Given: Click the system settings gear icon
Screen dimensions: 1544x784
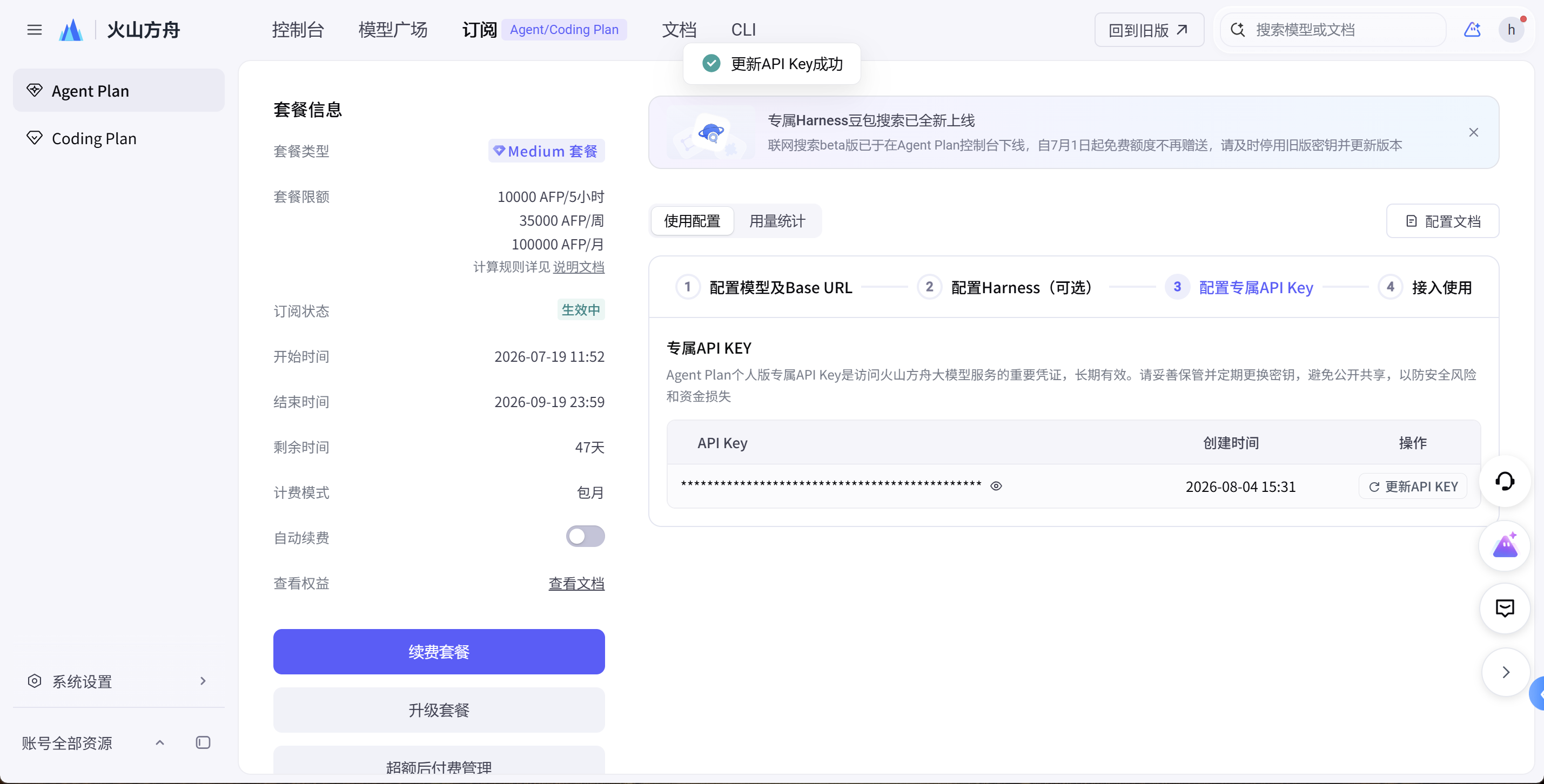Looking at the screenshot, I should pos(34,681).
